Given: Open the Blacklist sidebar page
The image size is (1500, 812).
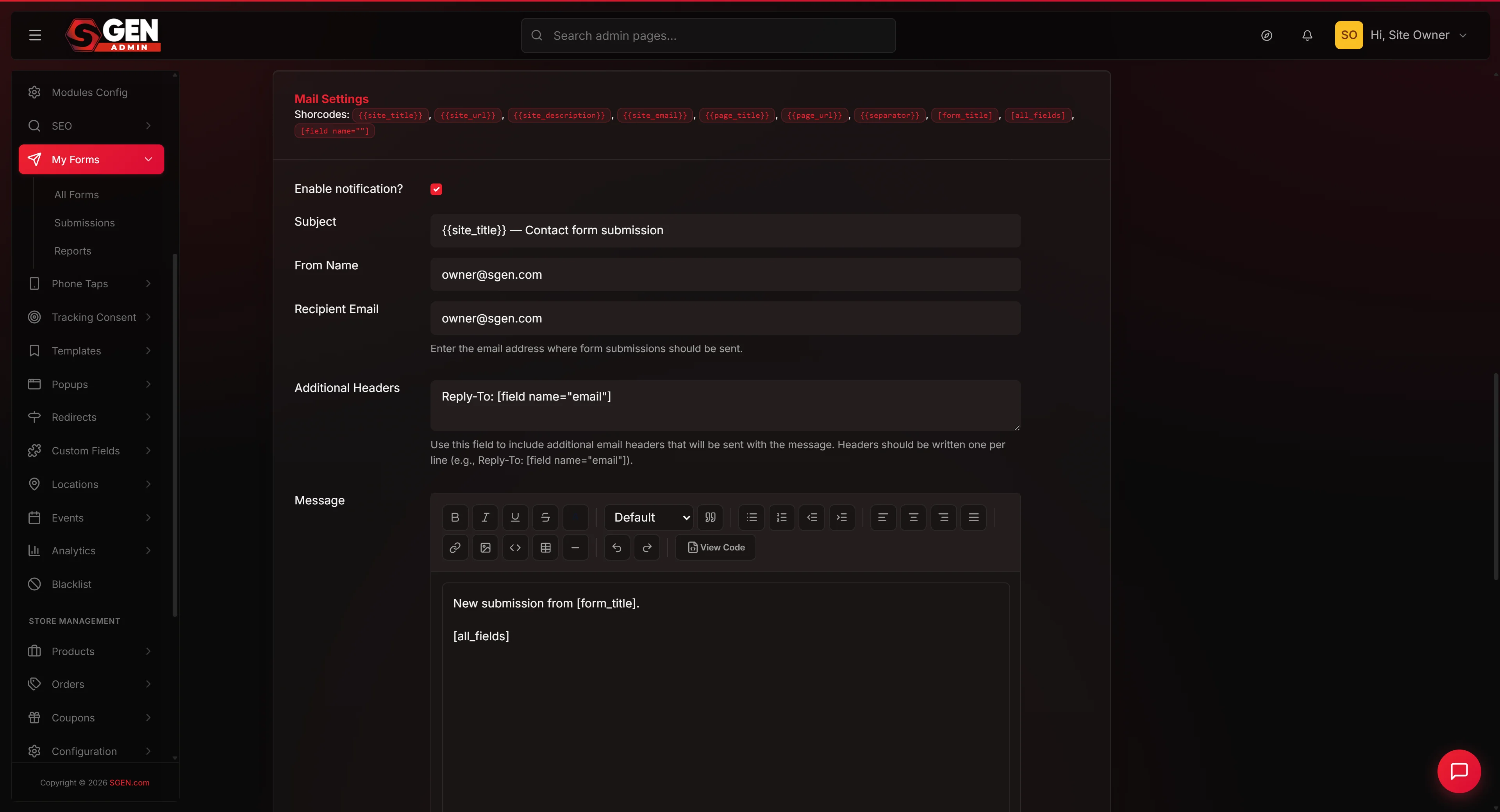Looking at the screenshot, I should [91, 584].
